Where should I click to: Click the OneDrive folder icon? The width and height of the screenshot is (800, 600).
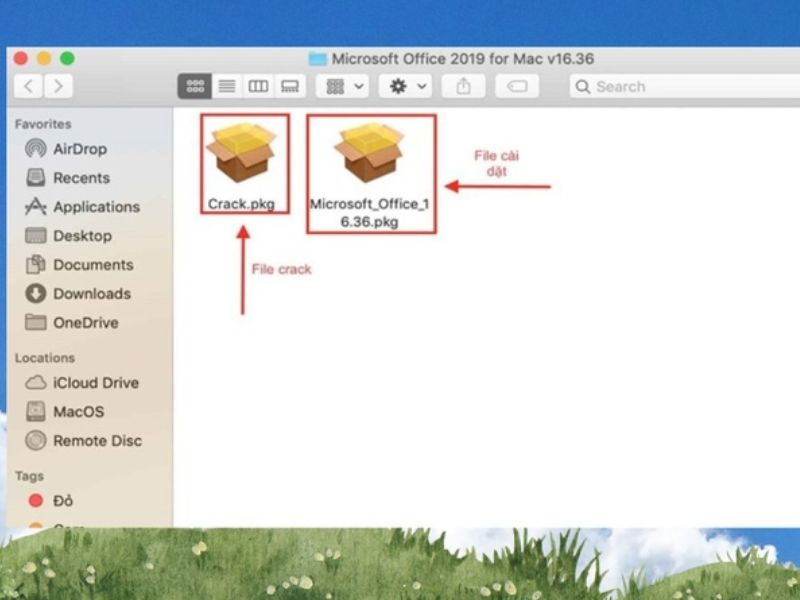pyautogui.click(x=36, y=322)
